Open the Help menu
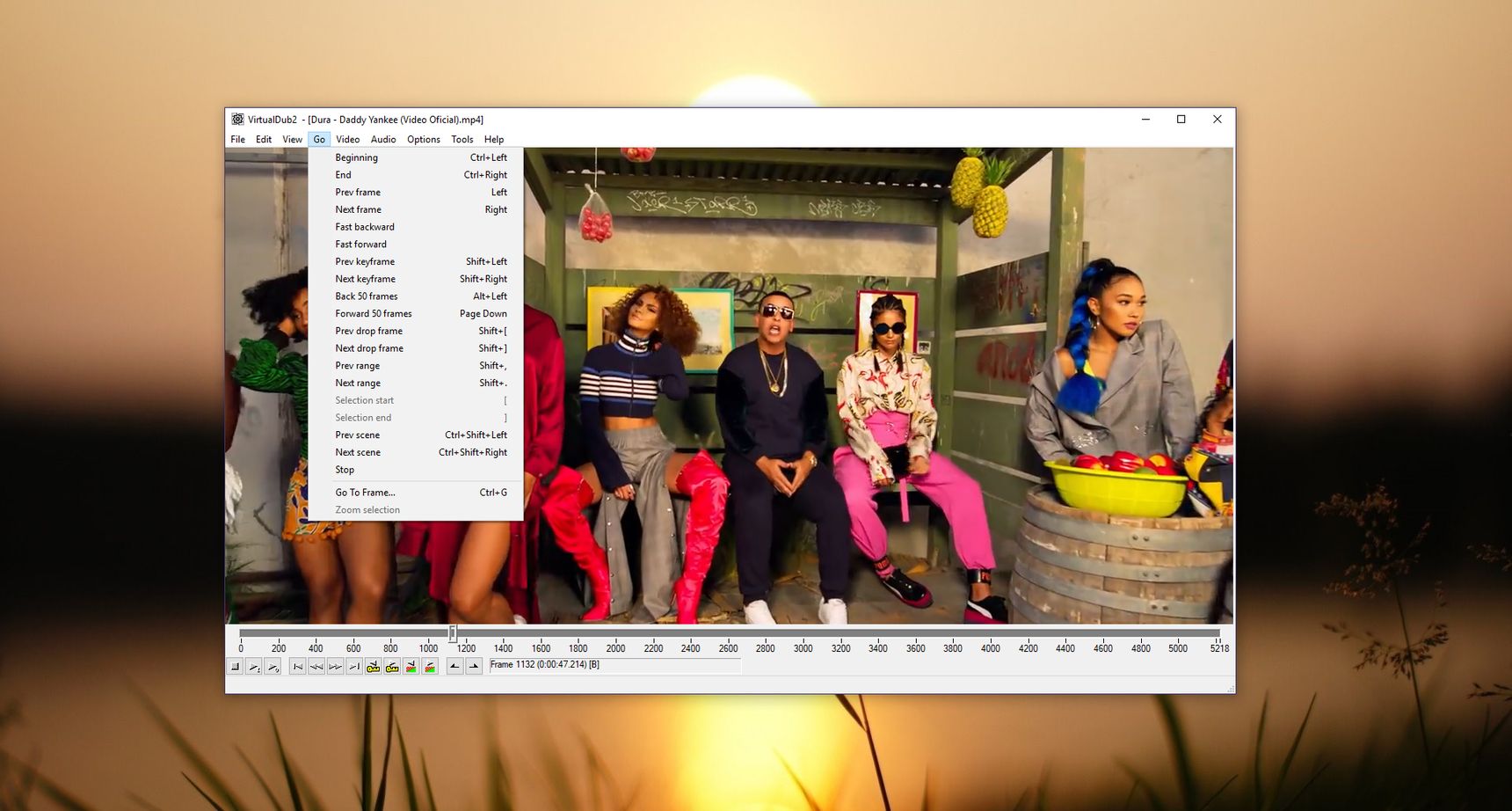 tap(494, 140)
